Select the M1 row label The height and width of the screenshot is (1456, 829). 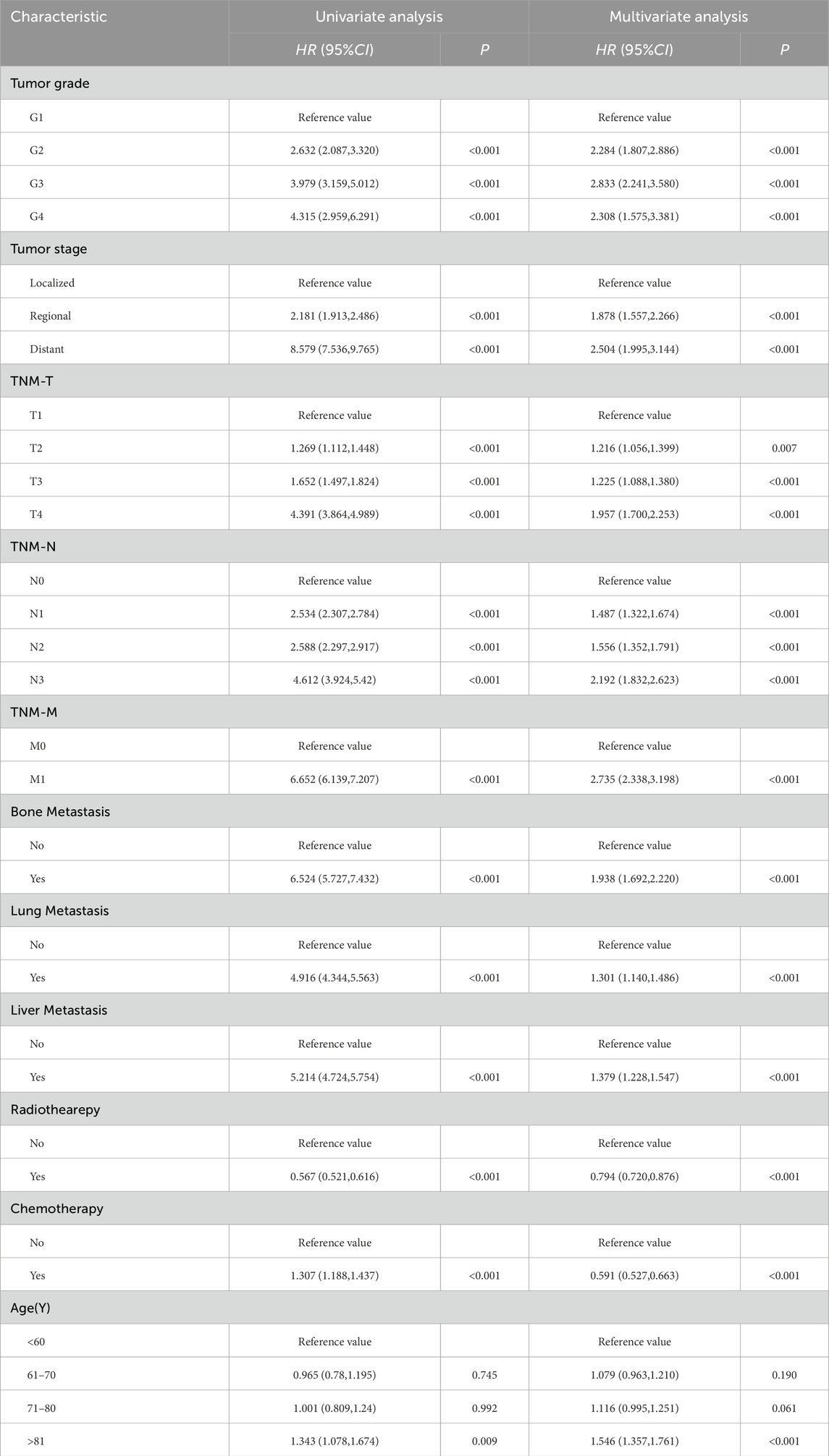click(x=38, y=779)
